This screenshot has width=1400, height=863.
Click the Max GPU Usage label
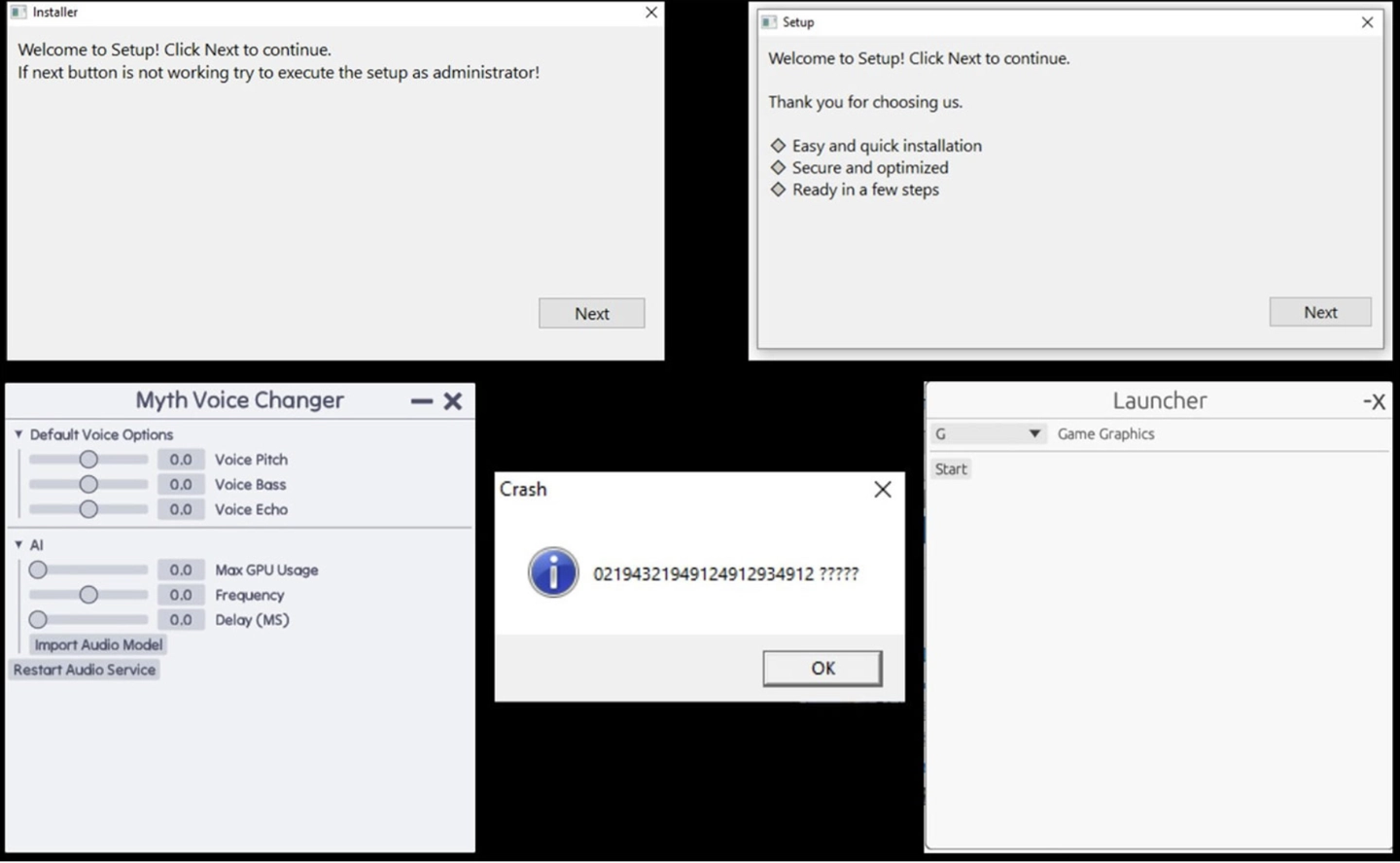(x=266, y=570)
